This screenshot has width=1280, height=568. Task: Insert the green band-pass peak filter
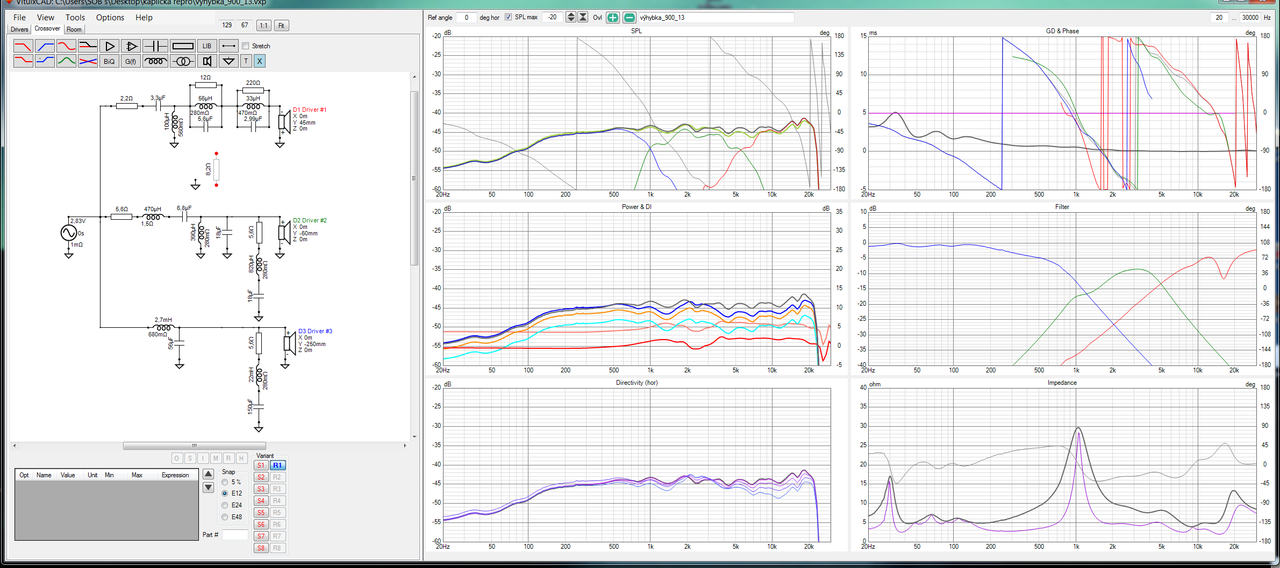66,61
